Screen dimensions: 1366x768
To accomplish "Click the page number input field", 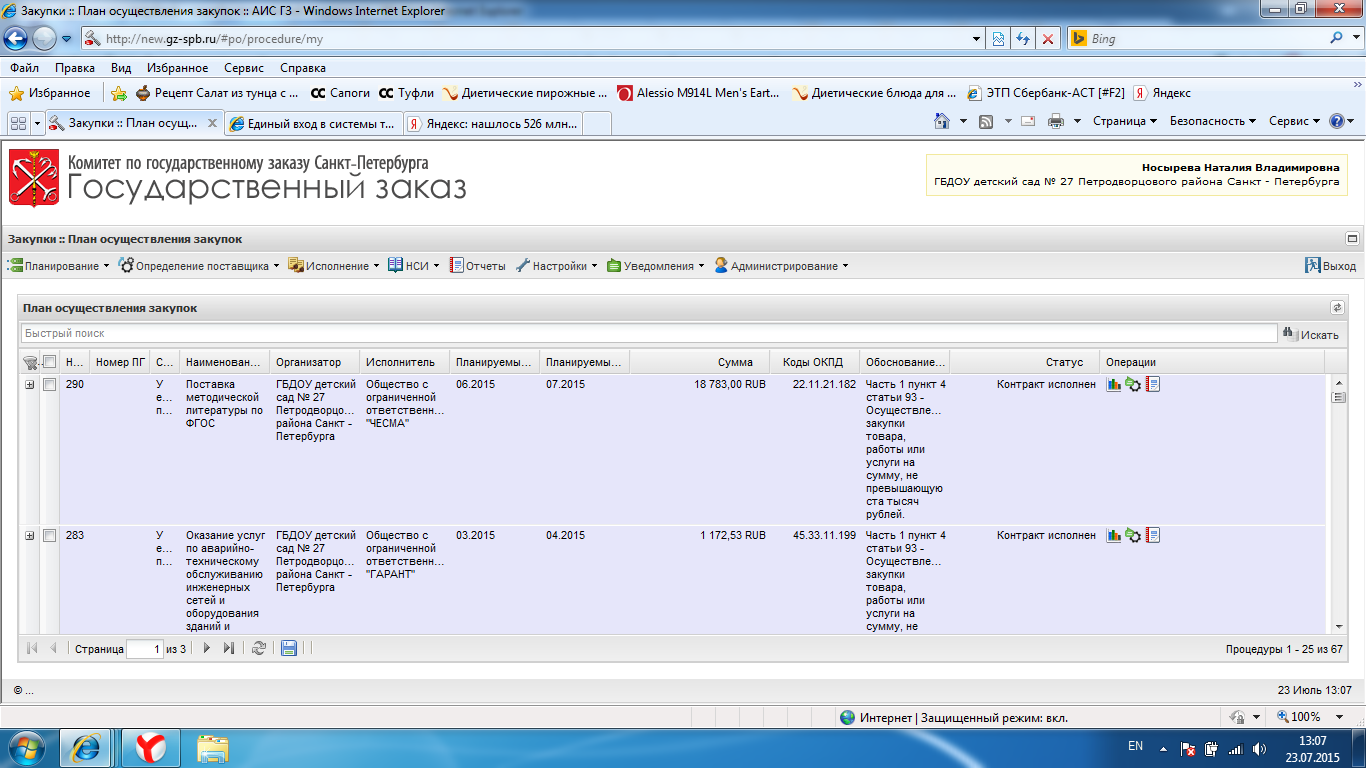I will click(x=145, y=649).
